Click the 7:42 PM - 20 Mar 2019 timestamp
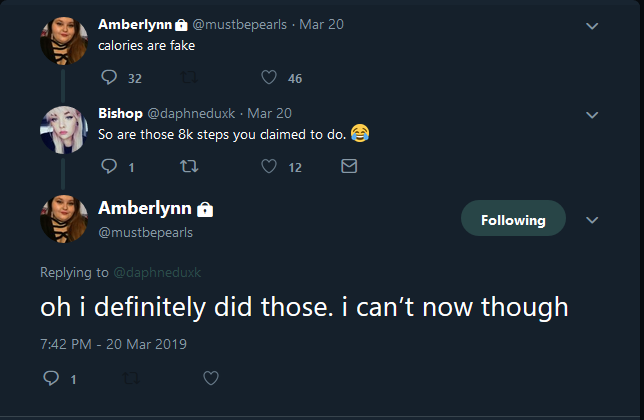This screenshot has height=420, width=644. (x=113, y=344)
